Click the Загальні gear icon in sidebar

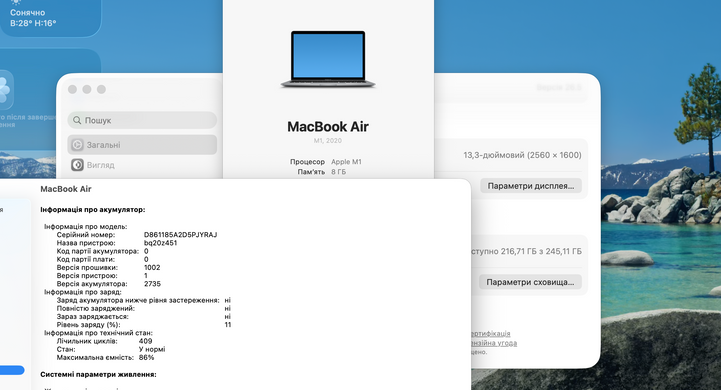77,145
